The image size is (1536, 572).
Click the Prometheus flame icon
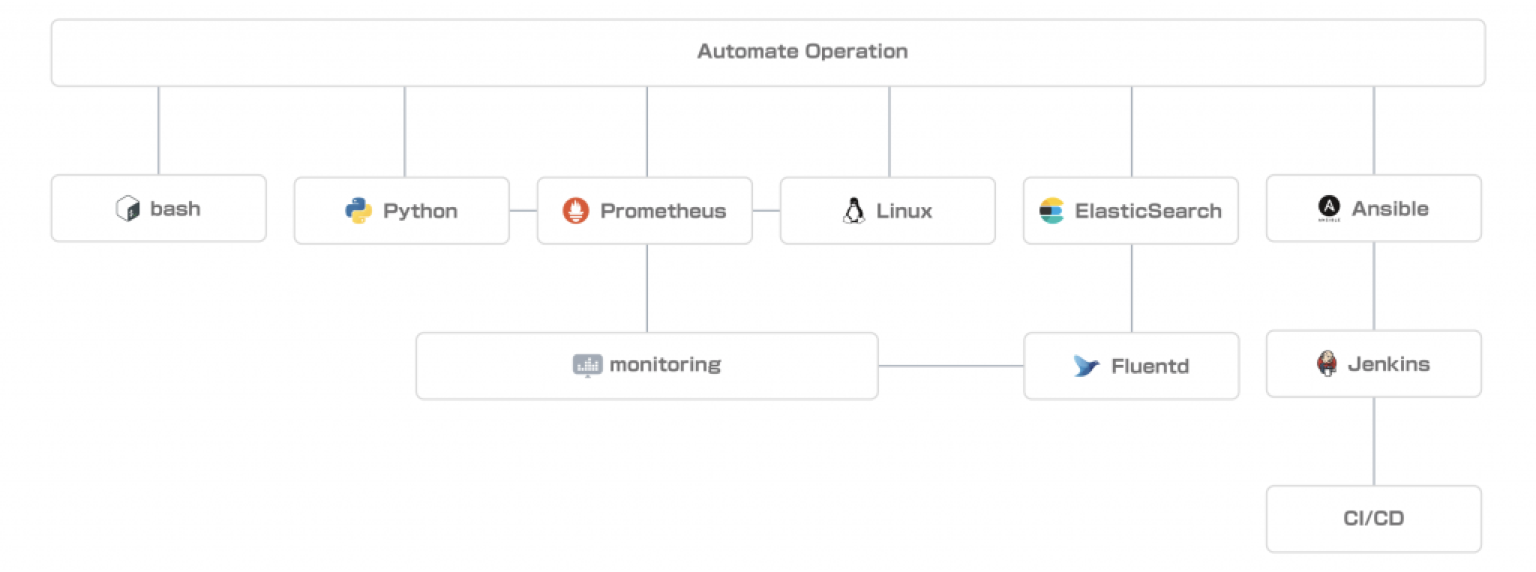pyautogui.click(x=575, y=211)
